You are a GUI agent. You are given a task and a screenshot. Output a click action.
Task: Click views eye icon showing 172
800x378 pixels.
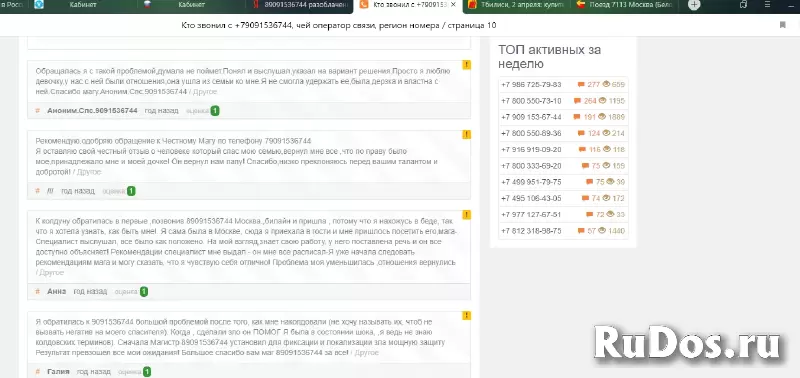pos(606,198)
